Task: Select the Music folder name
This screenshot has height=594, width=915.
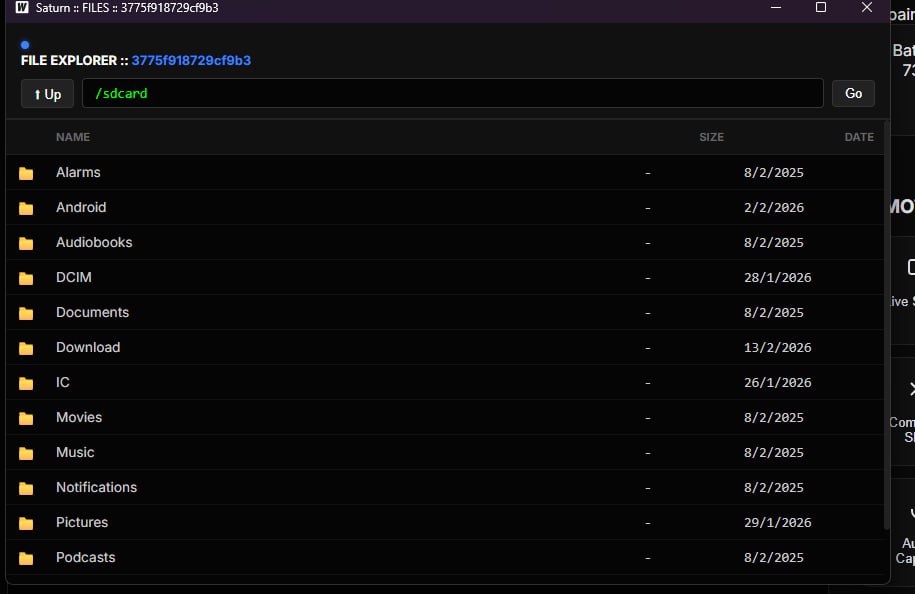Action: pos(75,452)
